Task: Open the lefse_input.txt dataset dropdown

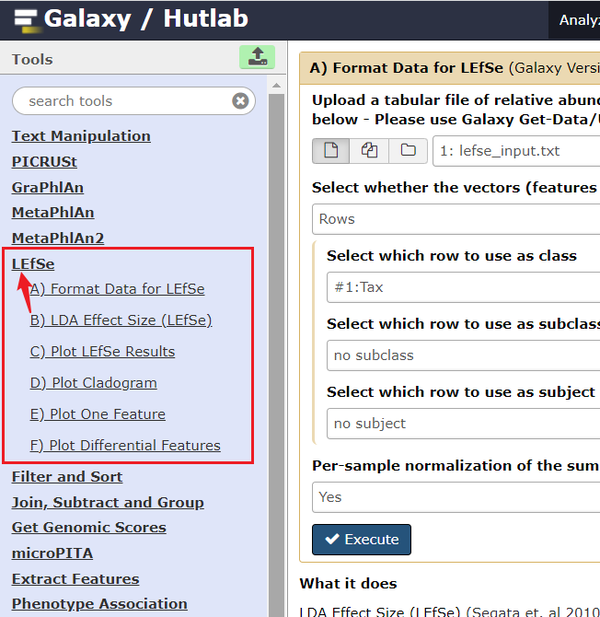Action: tap(515, 152)
